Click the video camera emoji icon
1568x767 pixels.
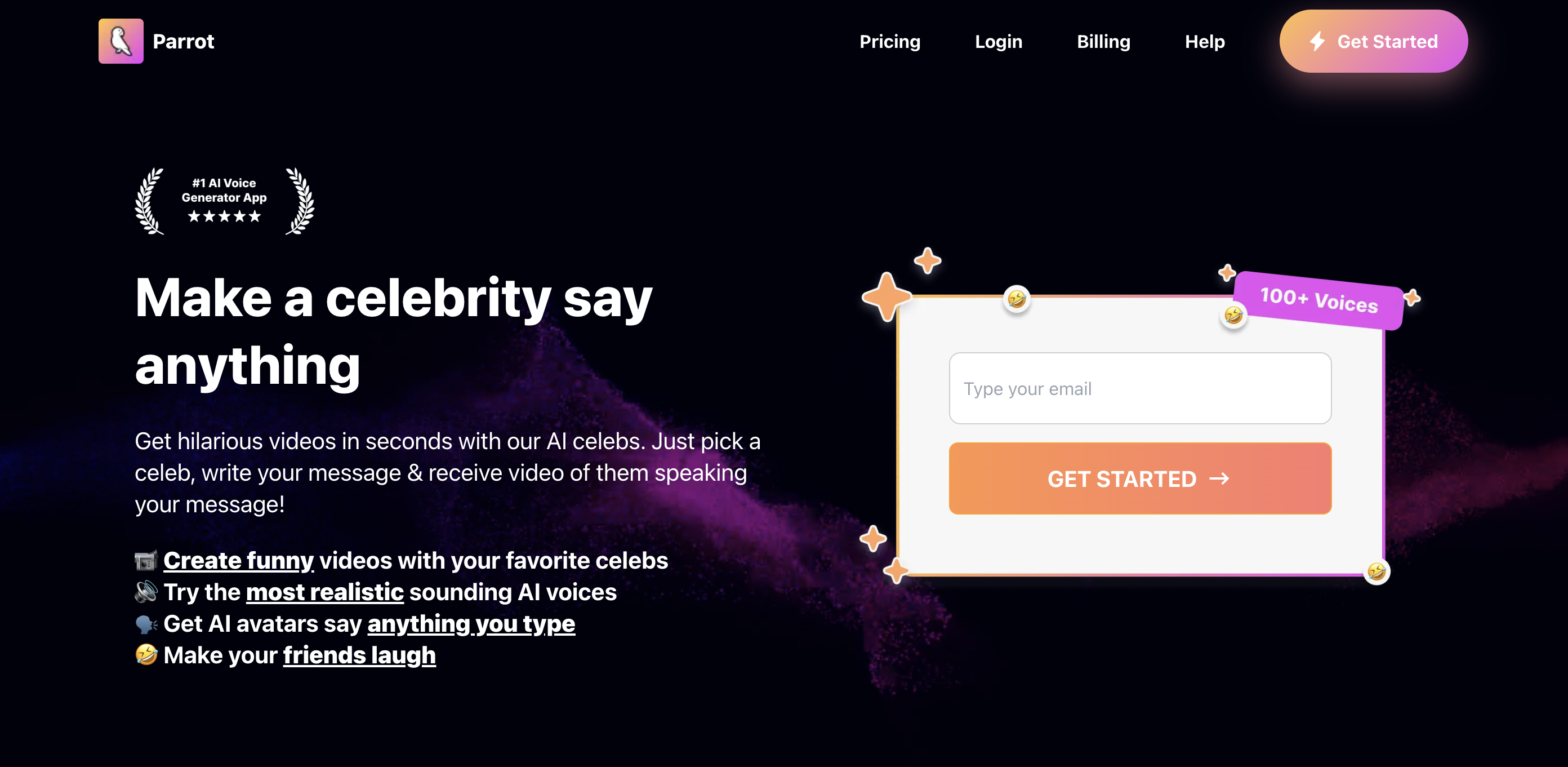click(x=146, y=561)
